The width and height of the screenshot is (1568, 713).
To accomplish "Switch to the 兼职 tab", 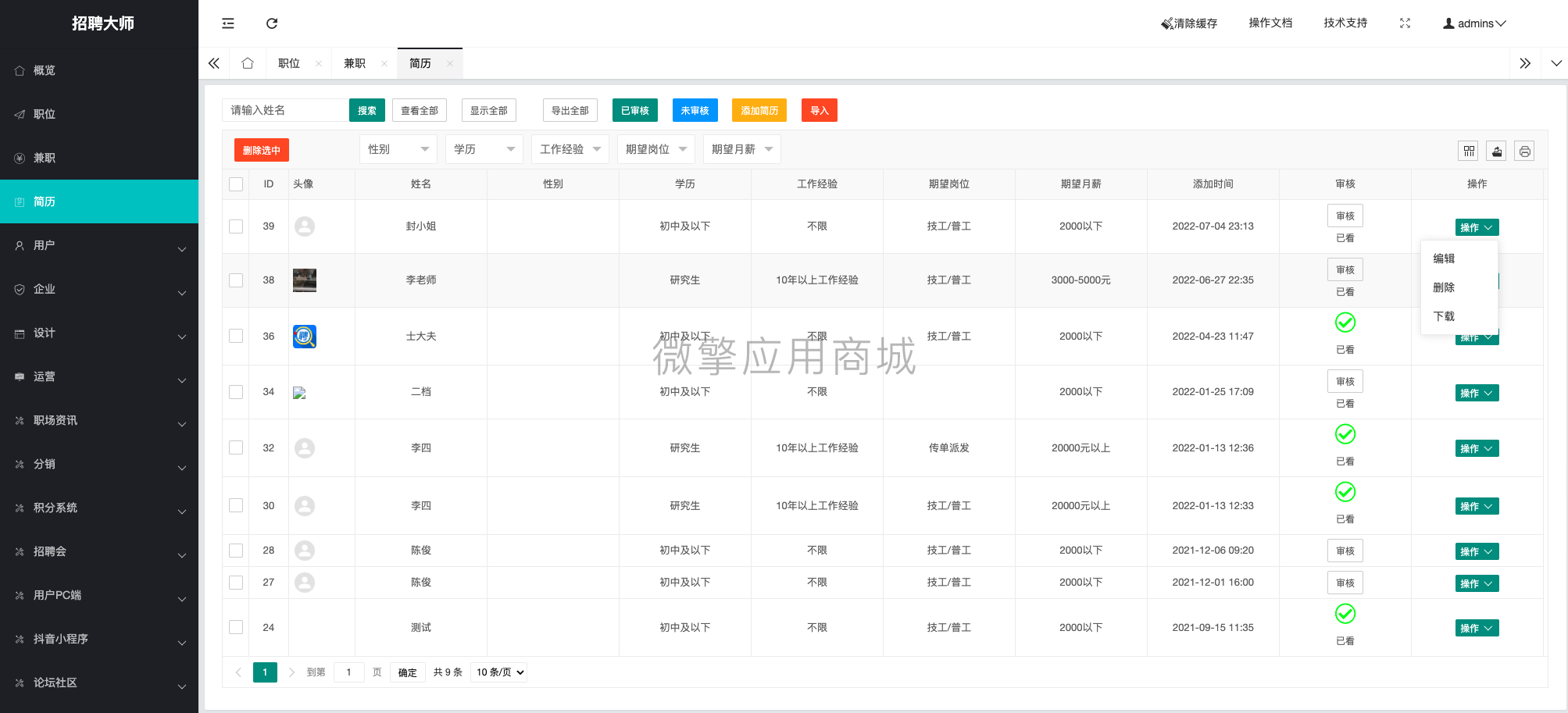I will click(x=355, y=62).
